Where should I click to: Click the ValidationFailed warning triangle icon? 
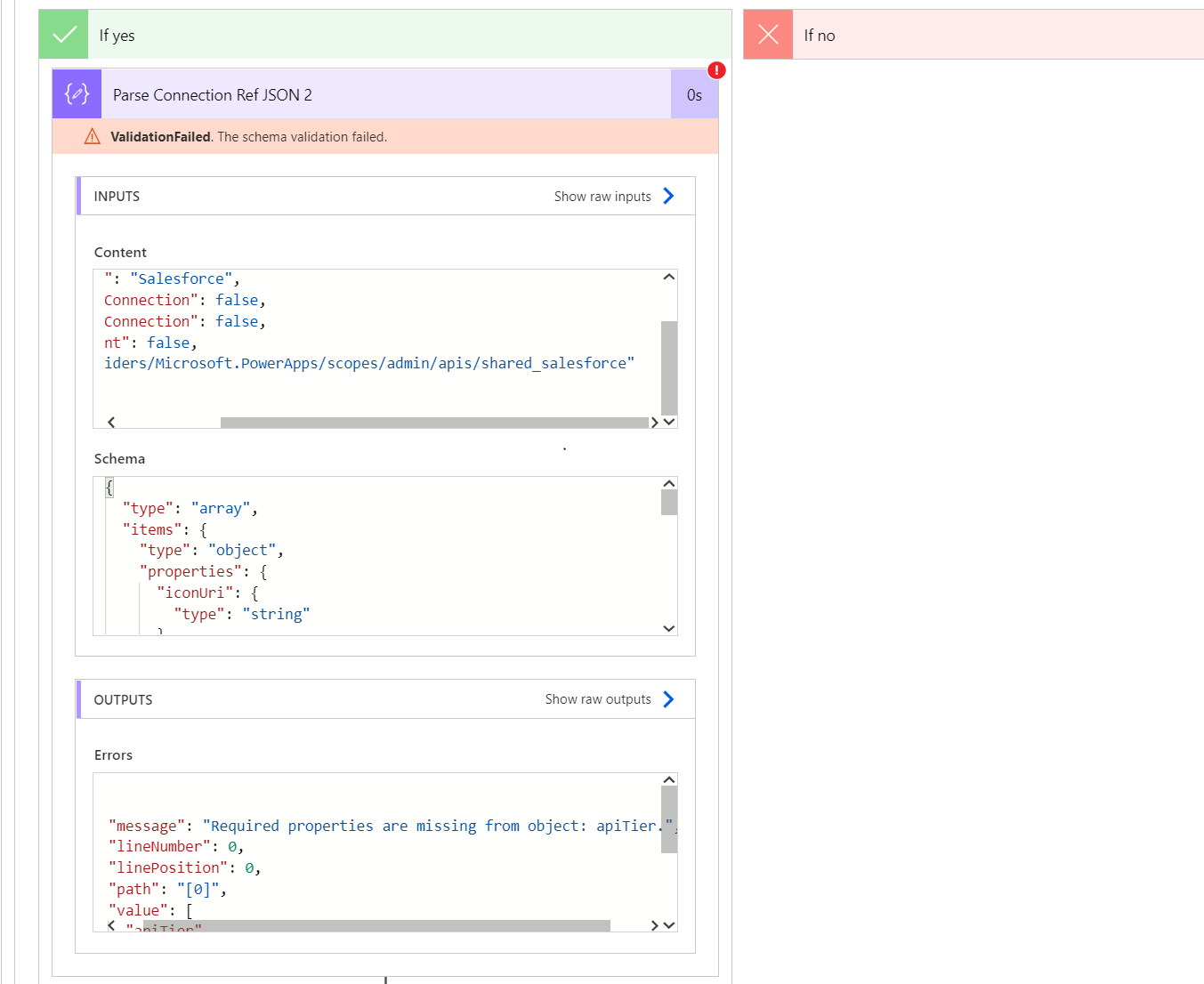(92, 137)
